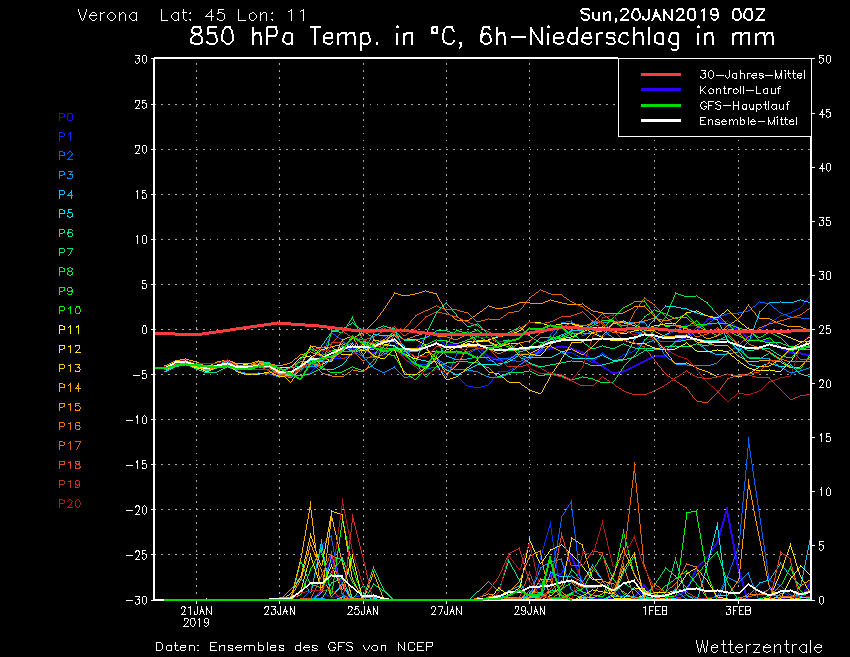Click the '3FEB' date axis label
850x657 pixels.
point(738,611)
